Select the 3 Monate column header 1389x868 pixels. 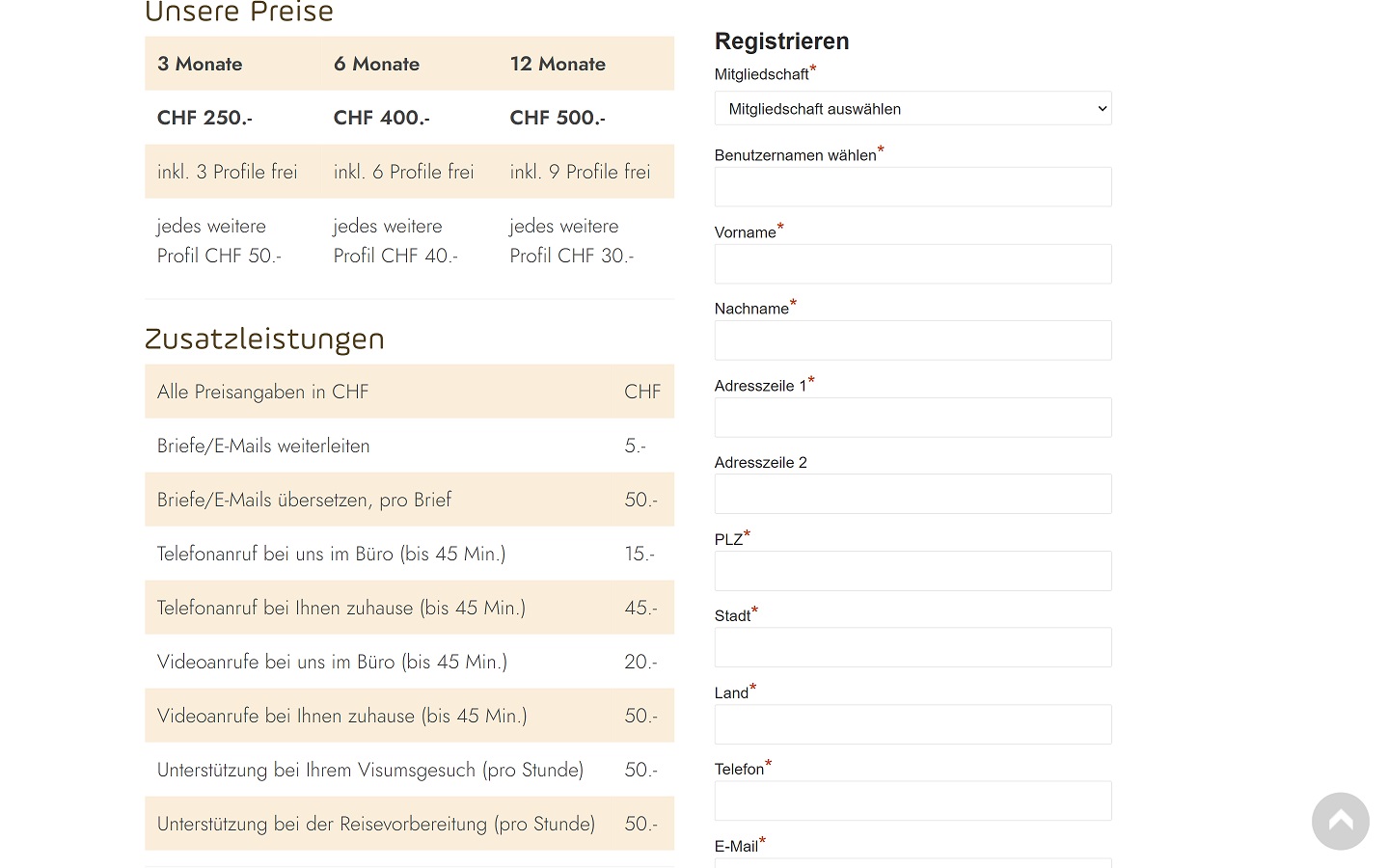click(x=200, y=64)
